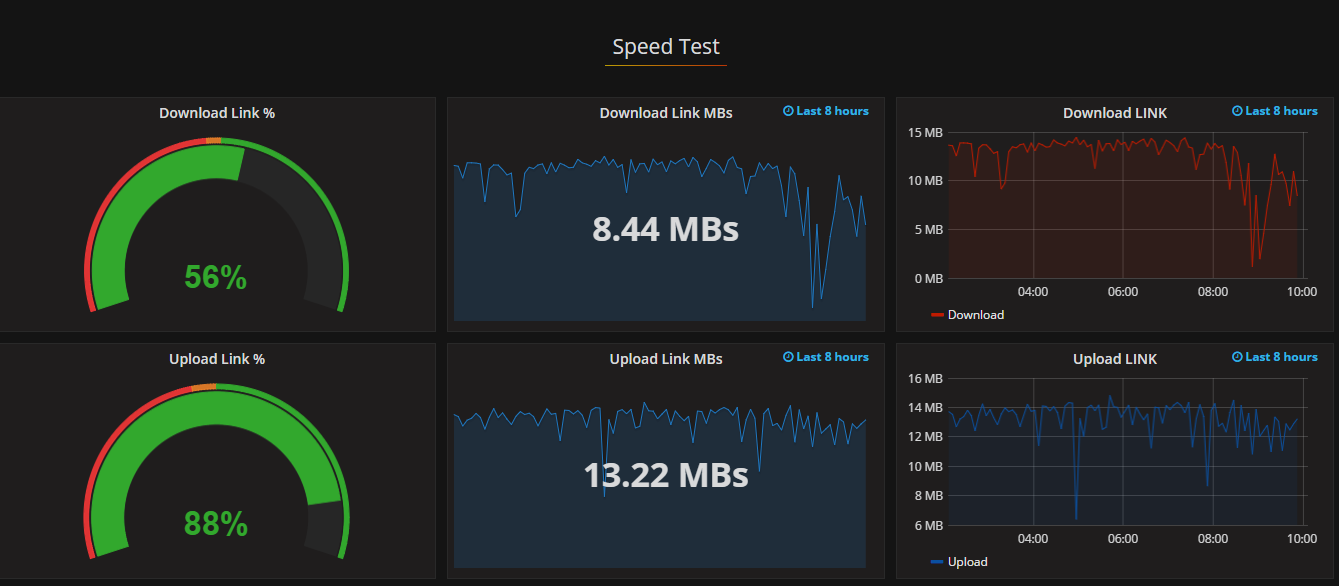Select the 13.22 MBs stat value
Screen dimensions: 1339x586
point(666,475)
